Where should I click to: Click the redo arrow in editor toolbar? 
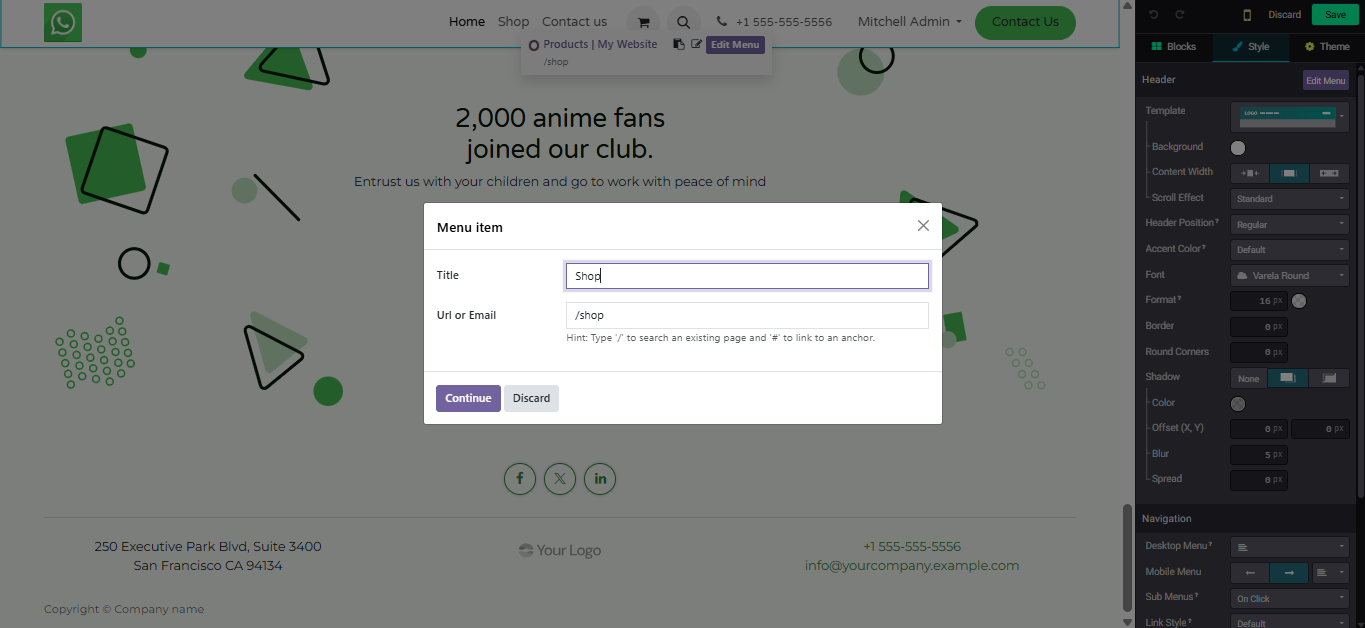pyautogui.click(x=1179, y=15)
